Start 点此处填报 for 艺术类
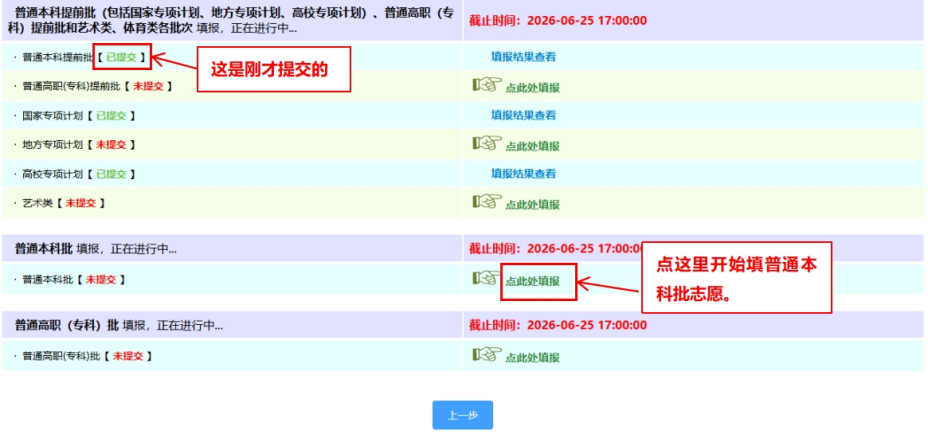 (532, 205)
